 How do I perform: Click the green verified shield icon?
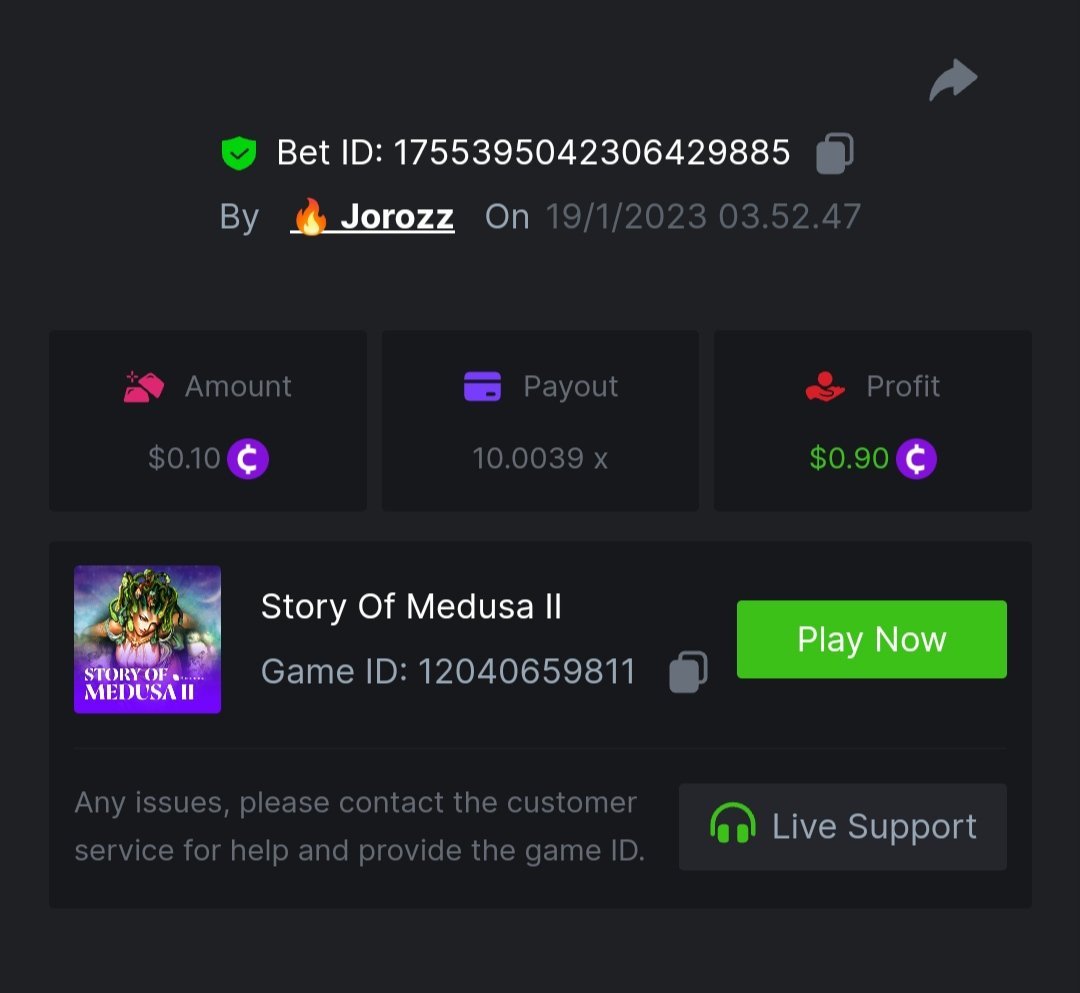tap(238, 153)
